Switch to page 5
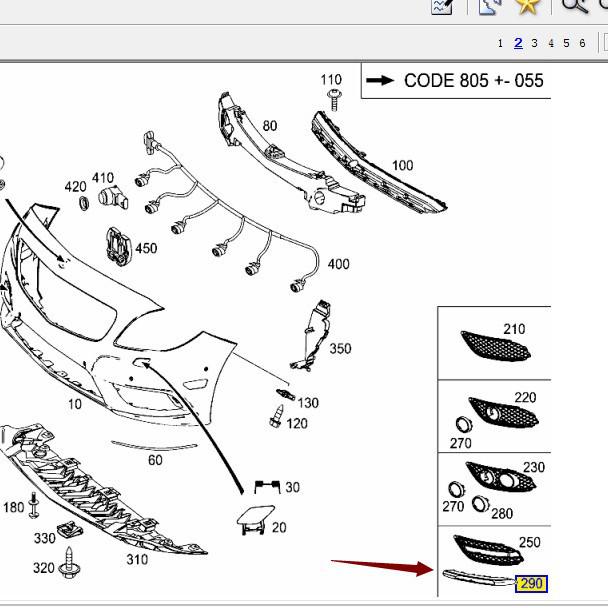This screenshot has width=608, height=608. coord(567,43)
